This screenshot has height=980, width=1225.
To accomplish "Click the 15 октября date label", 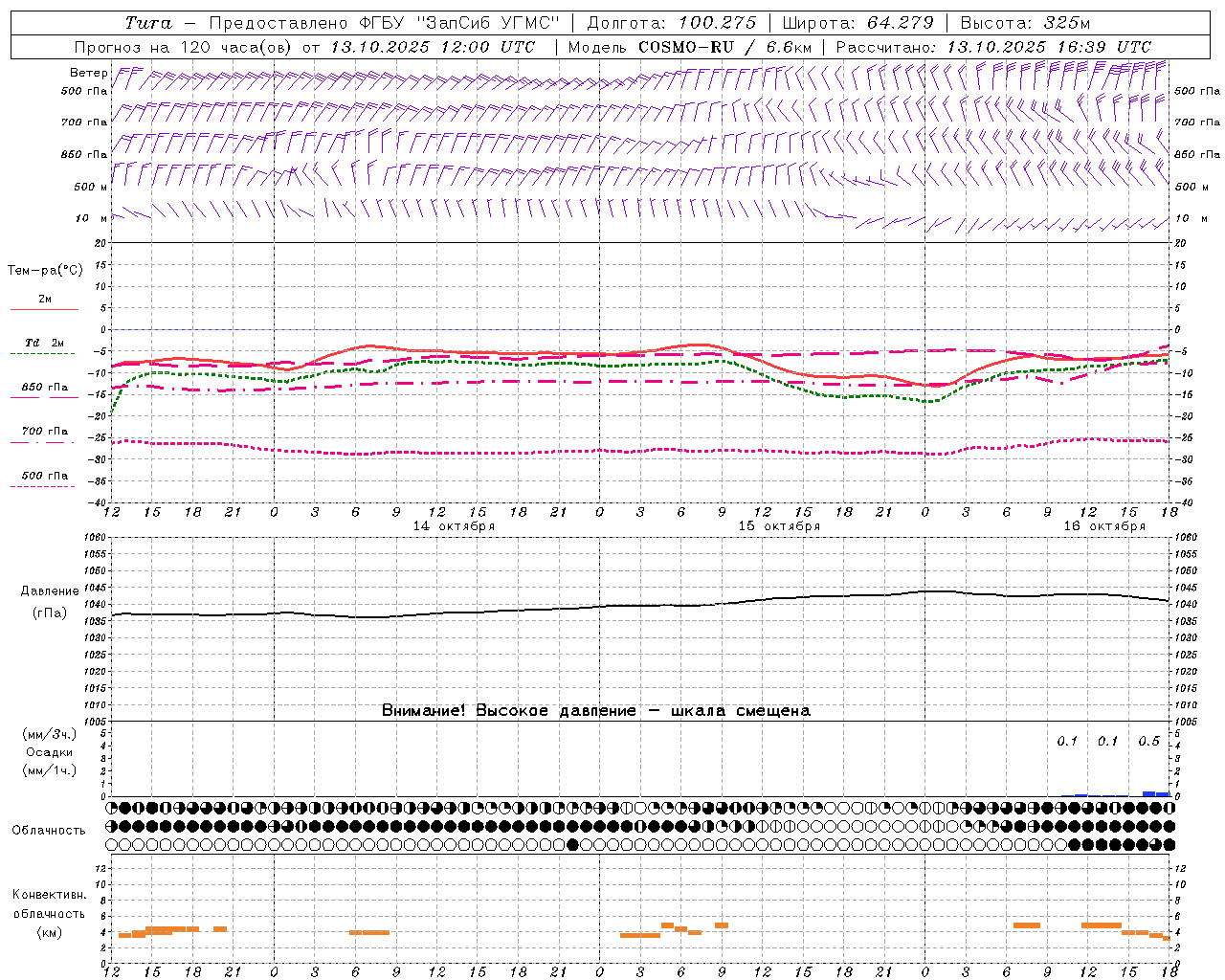I will (779, 526).
